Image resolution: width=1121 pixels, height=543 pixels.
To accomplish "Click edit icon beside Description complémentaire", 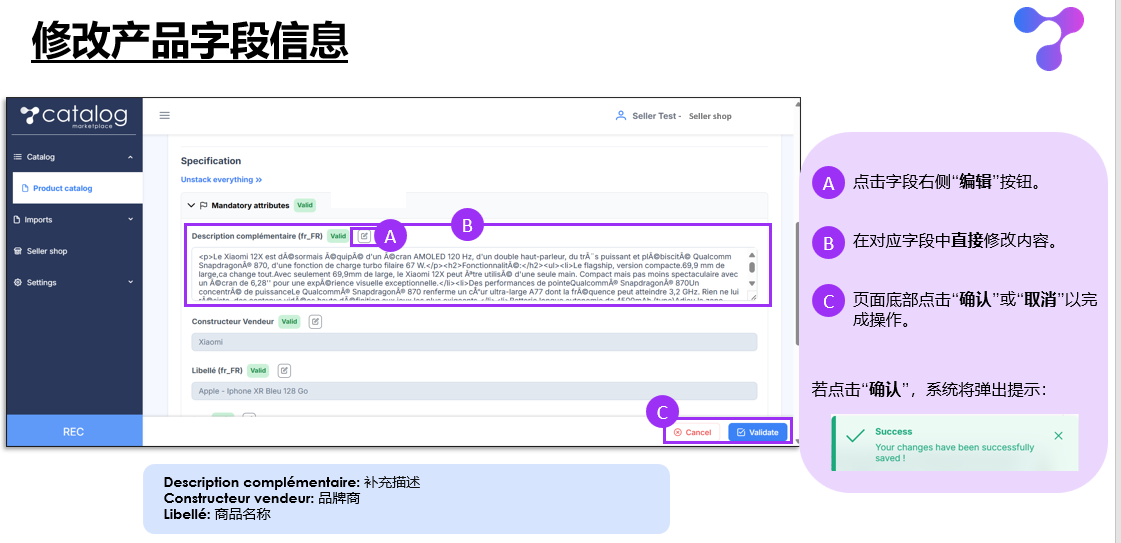I will pos(365,237).
